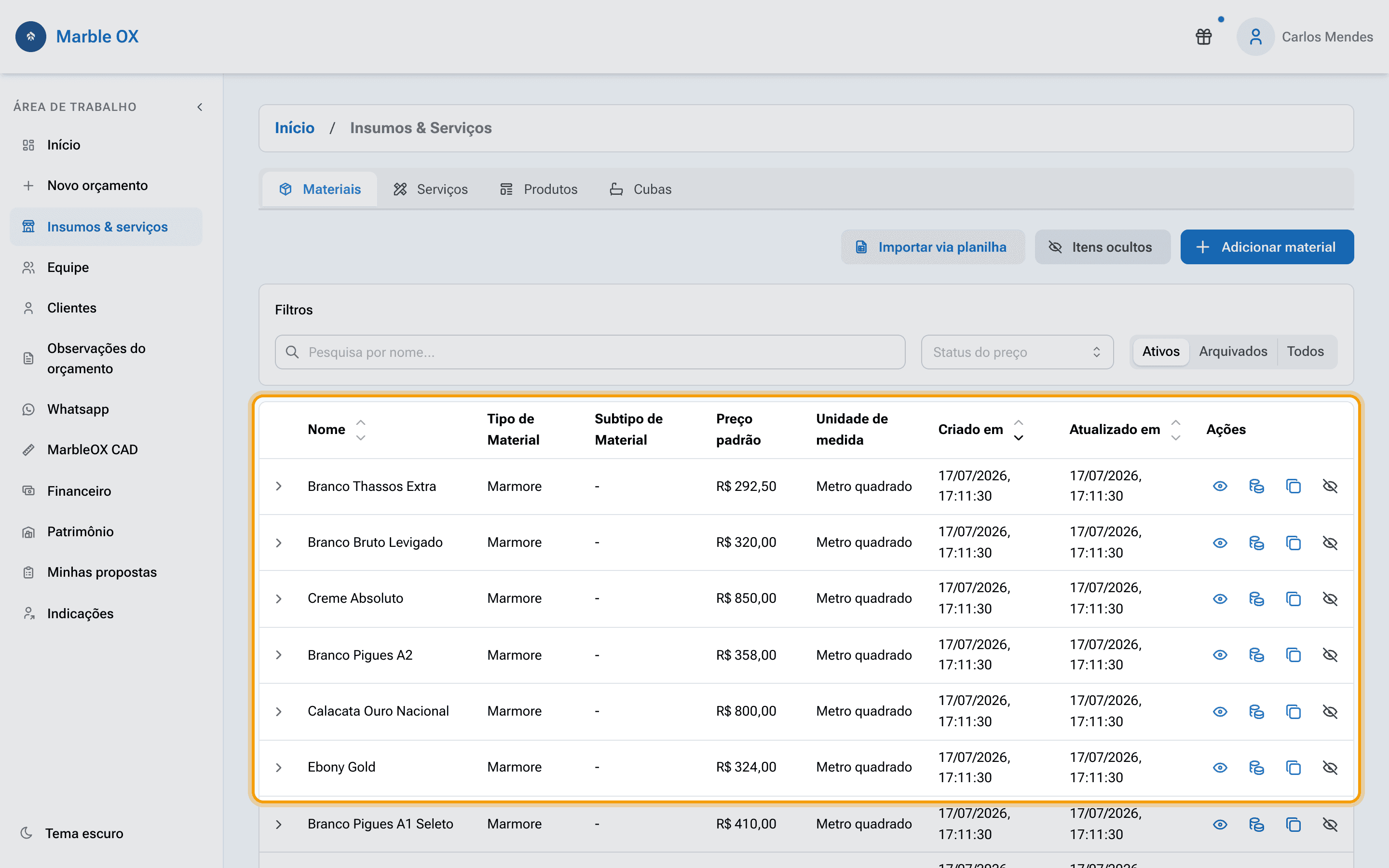Select the Arquivados filter
Viewport: 1389px width, 868px height.
click(x=1233, y=352)
